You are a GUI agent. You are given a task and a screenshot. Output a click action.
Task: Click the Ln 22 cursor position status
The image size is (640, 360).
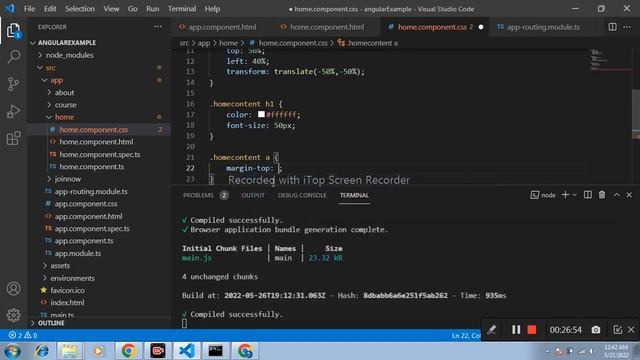(x=466, y=335)
